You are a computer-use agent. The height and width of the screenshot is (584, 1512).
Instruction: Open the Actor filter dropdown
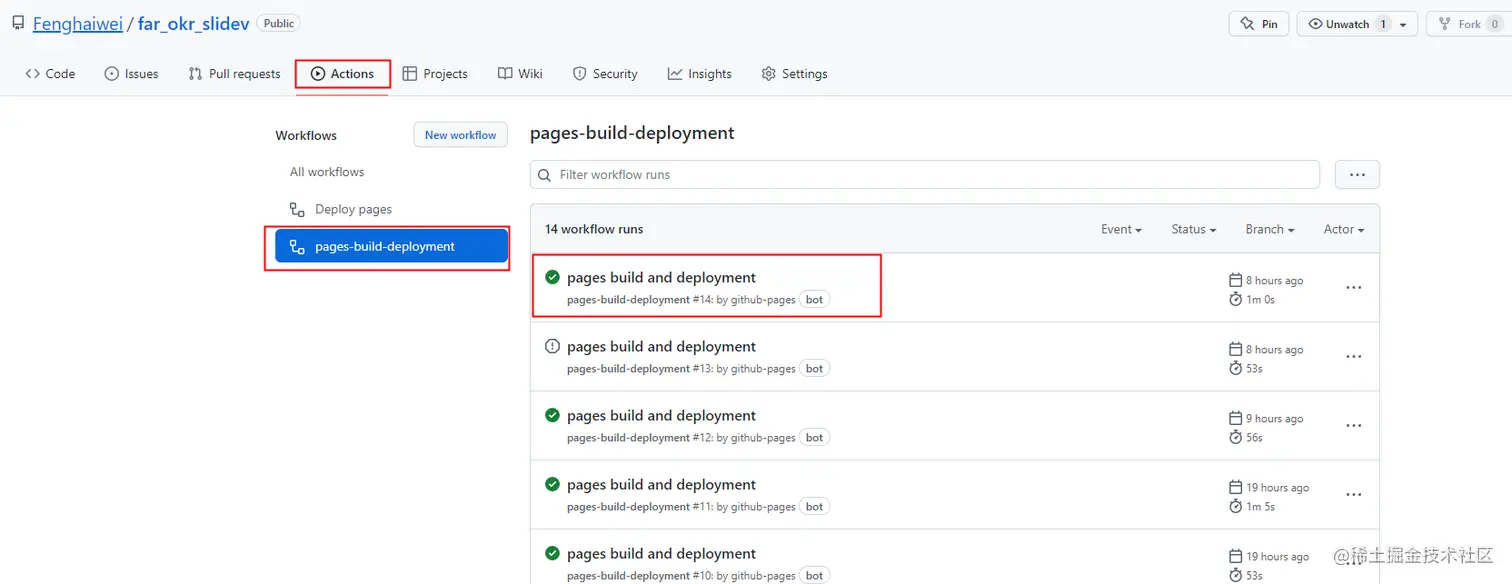1344,229
